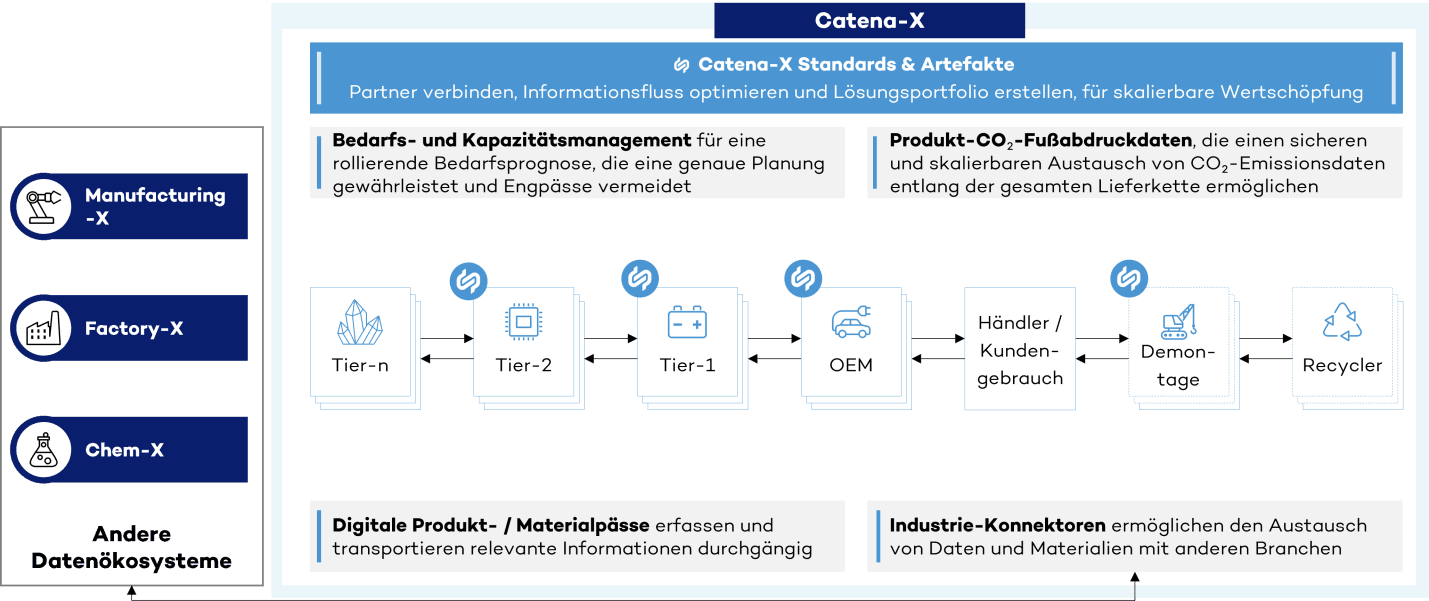Select the Factory-X label
The width and height of the screenshot is (1429, 601).
click(134, 329)
